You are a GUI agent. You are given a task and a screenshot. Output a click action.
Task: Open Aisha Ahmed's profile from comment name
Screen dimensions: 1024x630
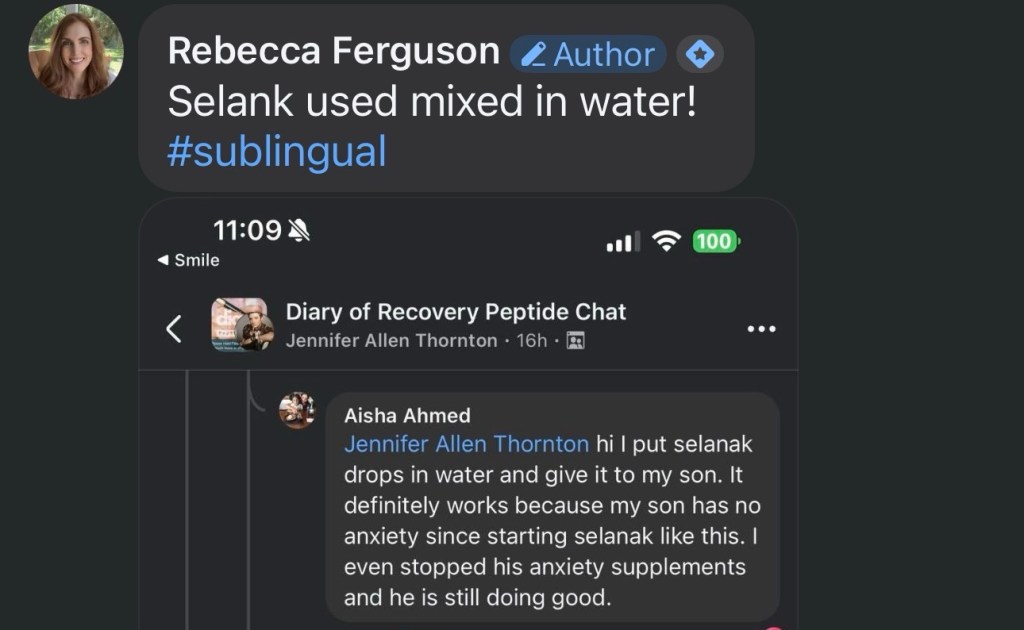(407, 415)
